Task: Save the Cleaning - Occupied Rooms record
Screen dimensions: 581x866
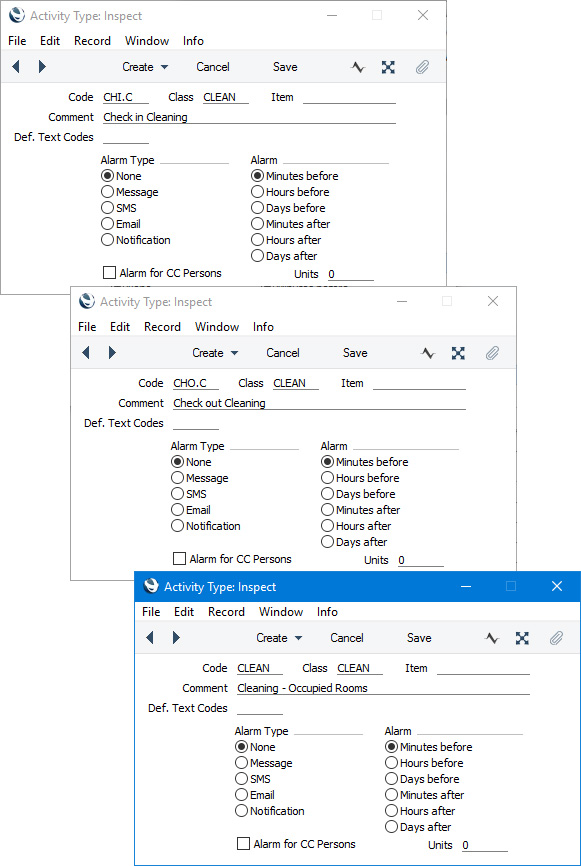Action: pyautogui.click(x=419, y=638)
